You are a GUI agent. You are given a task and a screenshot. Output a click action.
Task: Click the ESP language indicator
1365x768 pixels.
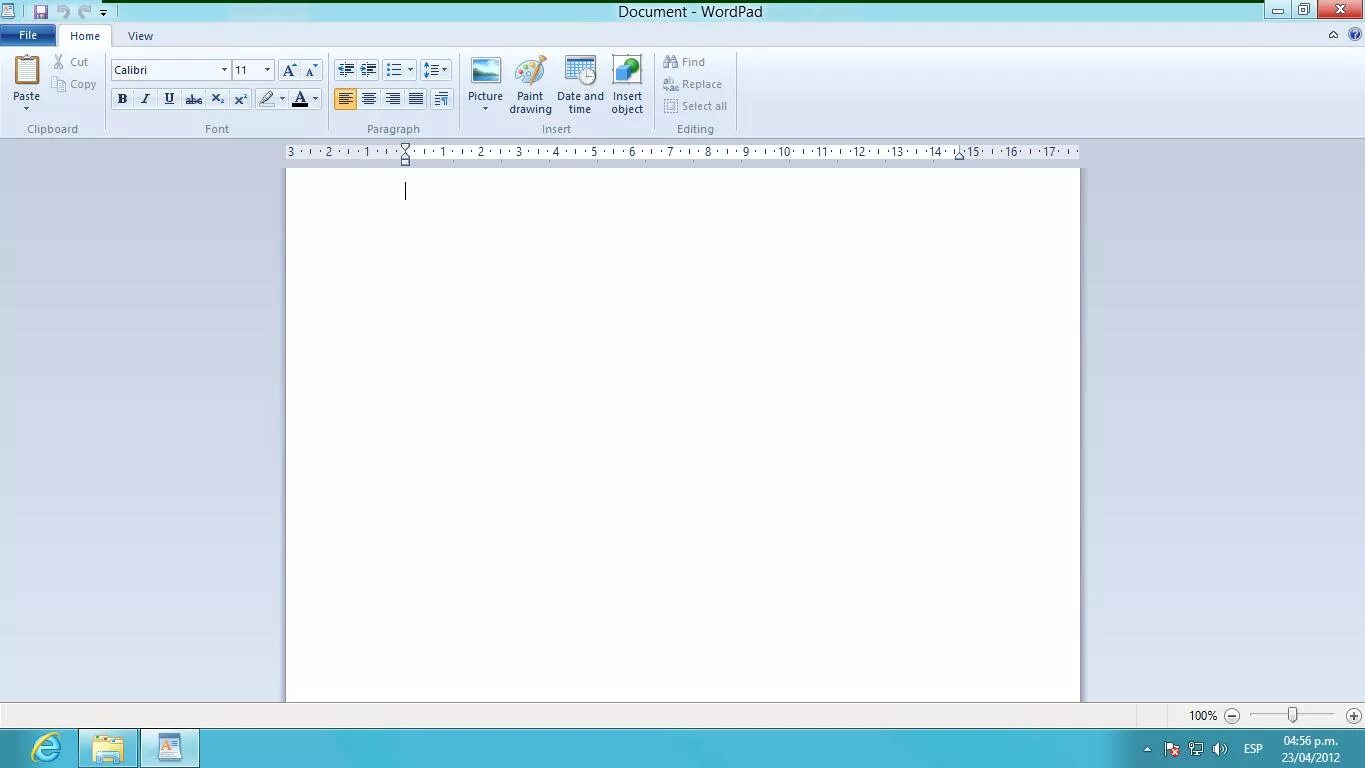pos(1253,749)
